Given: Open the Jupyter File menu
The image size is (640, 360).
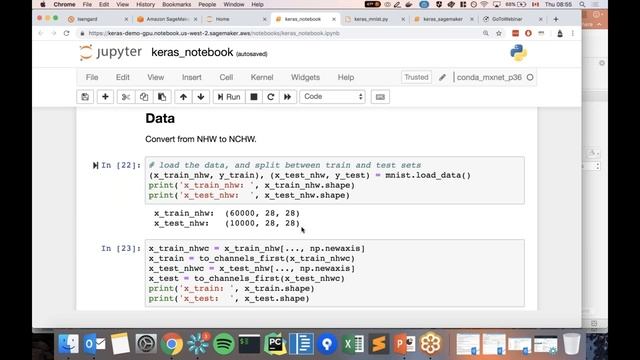Looking at the screenshot, I should (92, 77).
